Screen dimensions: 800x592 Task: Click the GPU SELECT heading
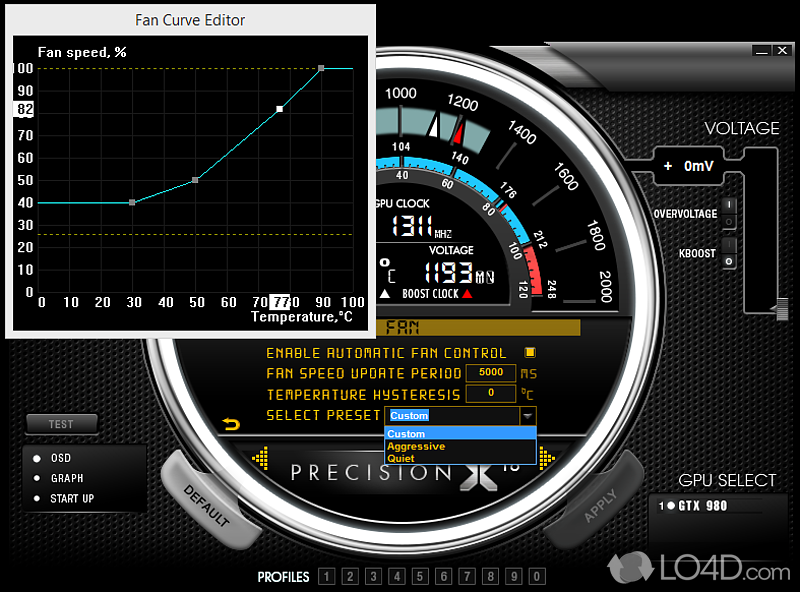(x=727, y=480)
